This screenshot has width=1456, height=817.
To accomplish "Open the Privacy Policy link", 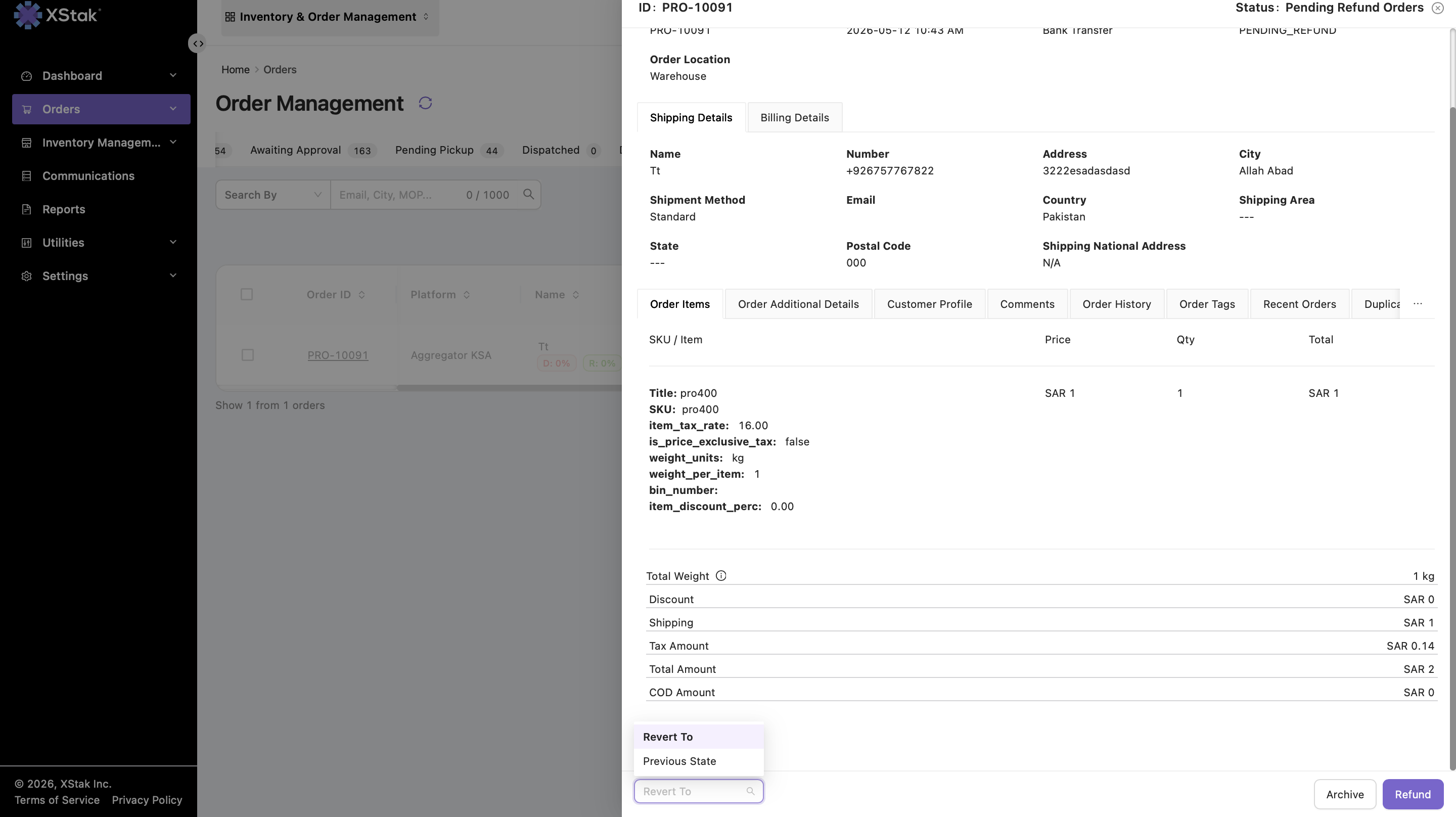I will (x=147, y=800).
